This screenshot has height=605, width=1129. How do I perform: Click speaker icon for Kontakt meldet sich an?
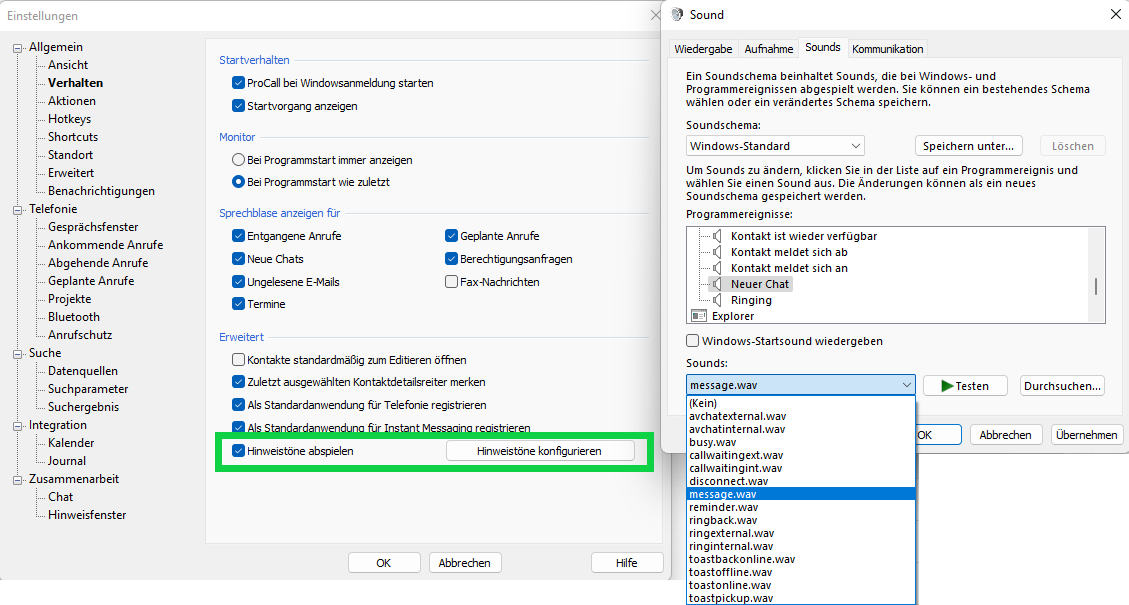pyautogui.click(x=716, y=268)
